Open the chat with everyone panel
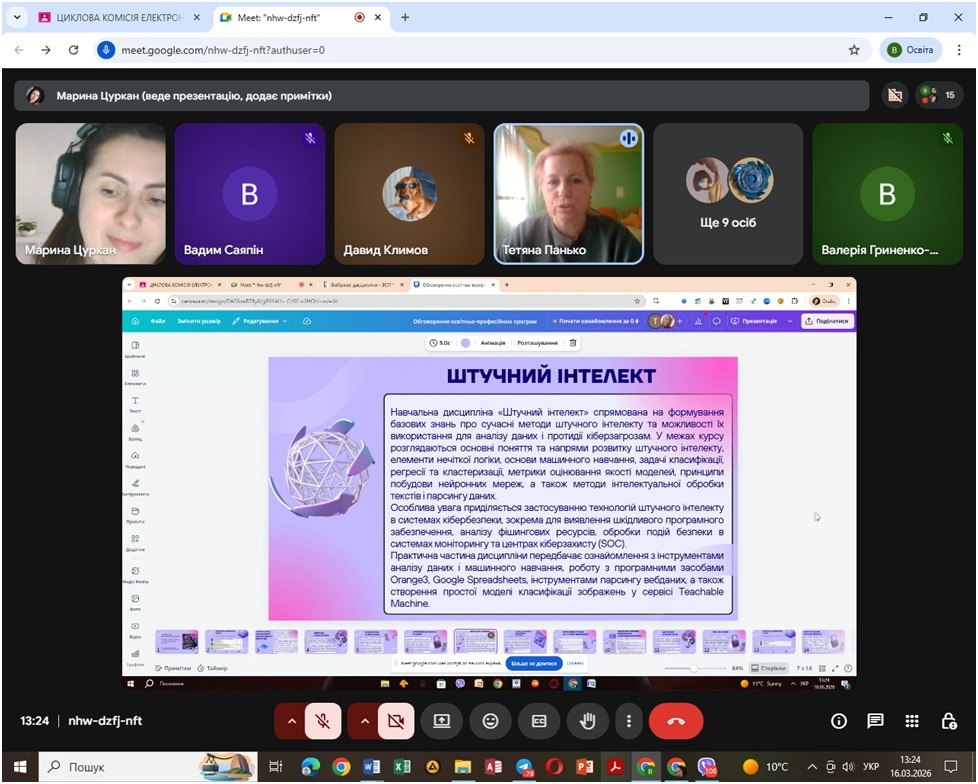 [x=875, y=720]
